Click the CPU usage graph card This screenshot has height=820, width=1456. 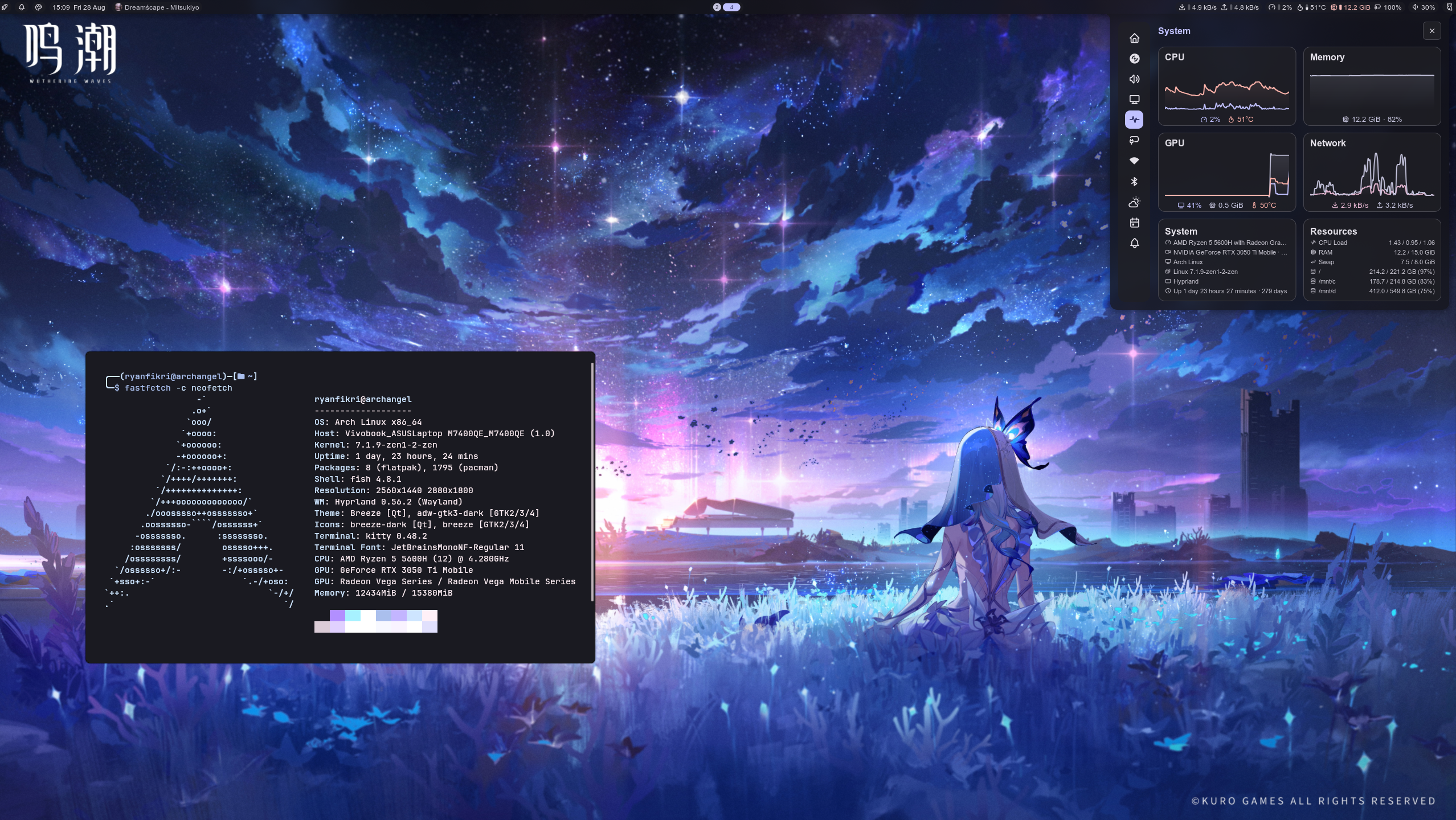1226,87
